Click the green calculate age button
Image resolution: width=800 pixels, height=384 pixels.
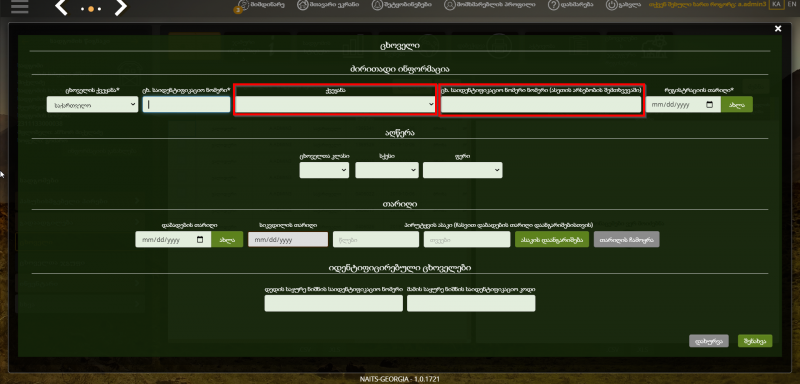[552, 240]
